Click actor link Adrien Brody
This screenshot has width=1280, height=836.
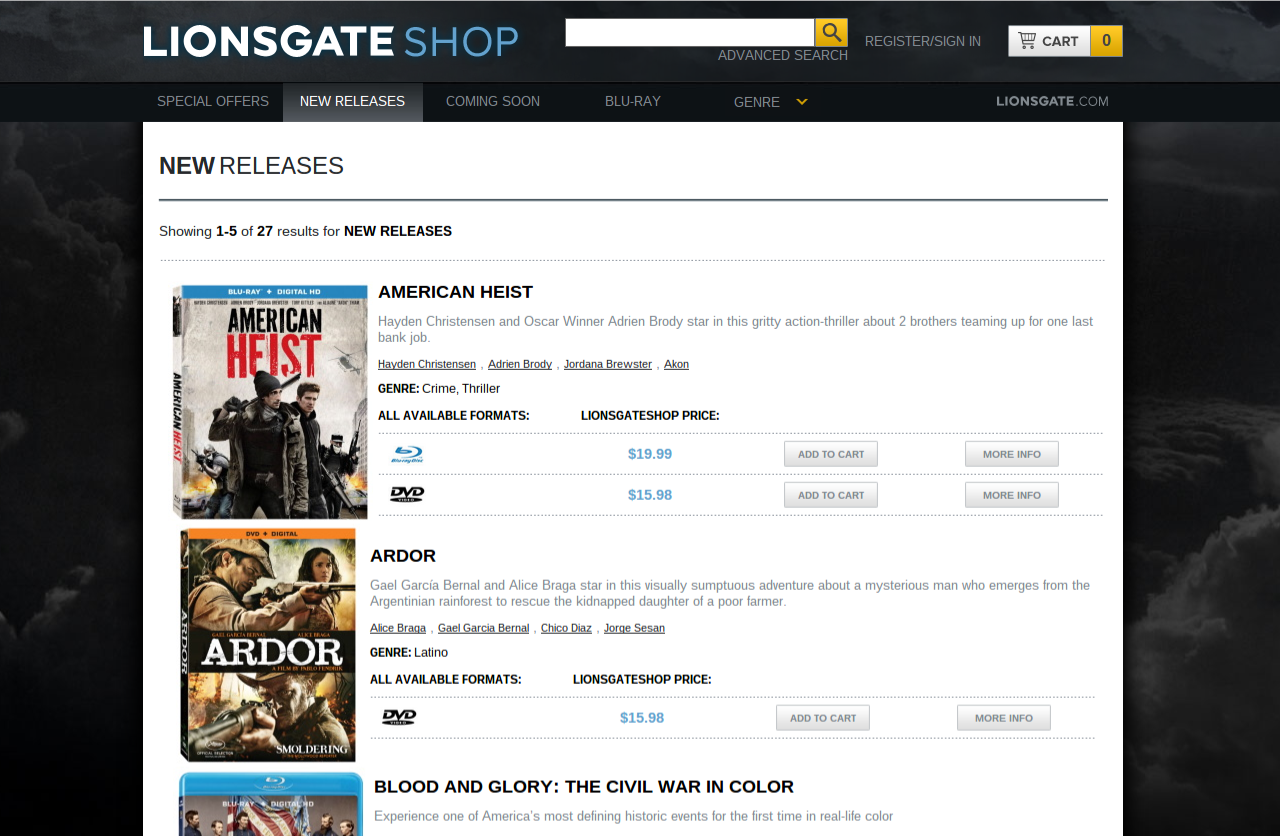coord(520,364)
